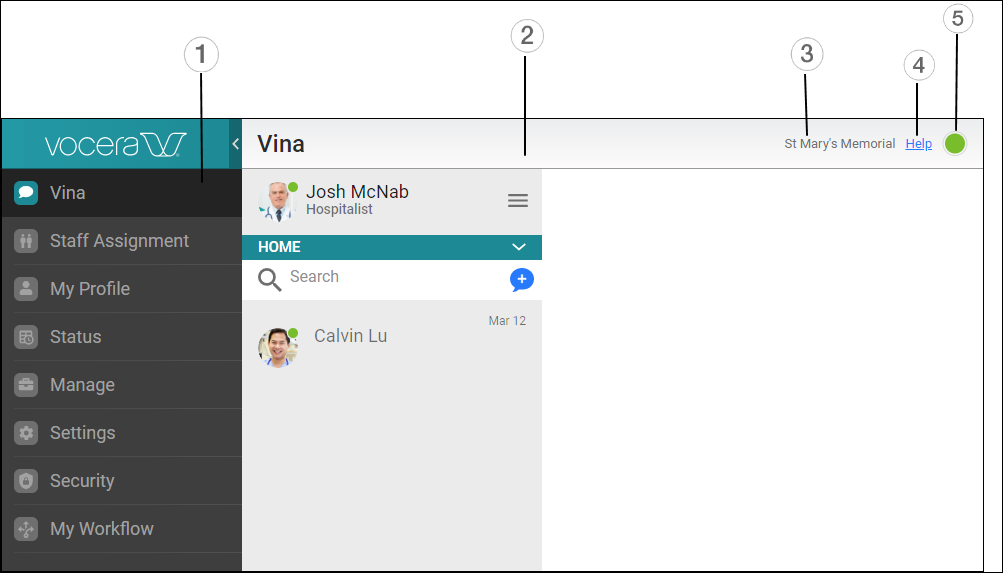Click the St Mary's Memorial facility name
Screen dimensions: 1003x573
[x=839, y=144]
